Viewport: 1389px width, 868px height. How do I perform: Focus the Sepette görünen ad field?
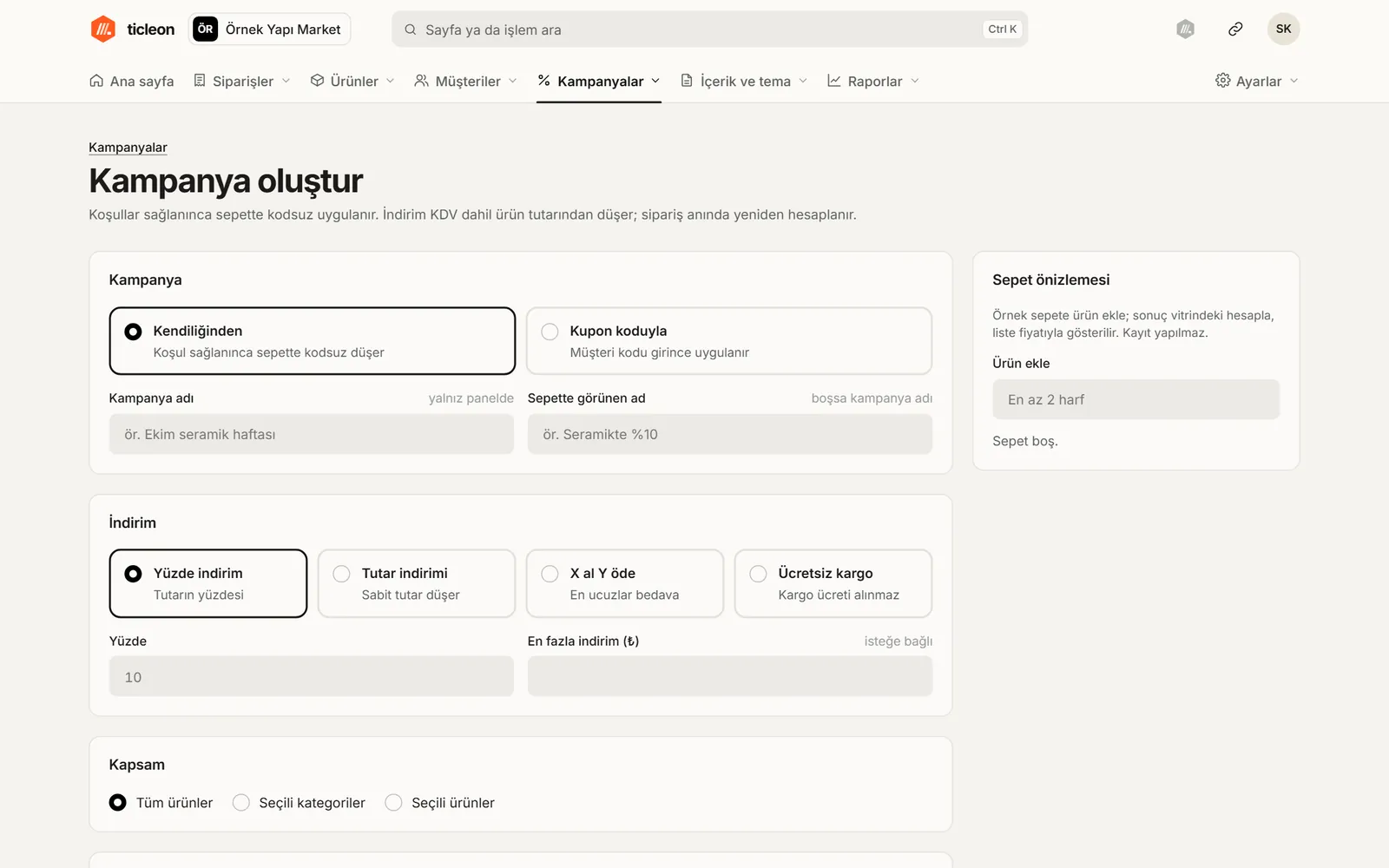[x=730, y=434]
